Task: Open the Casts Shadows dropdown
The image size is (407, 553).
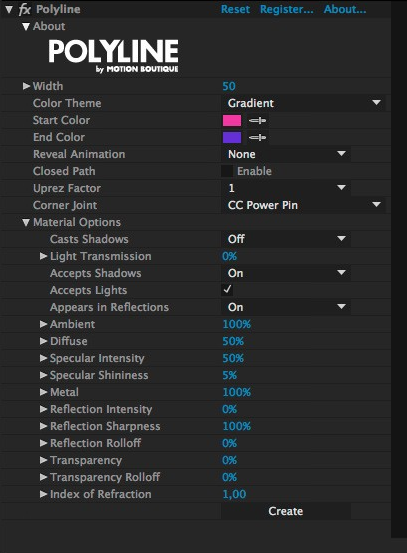Action: (x=286, y=239)
